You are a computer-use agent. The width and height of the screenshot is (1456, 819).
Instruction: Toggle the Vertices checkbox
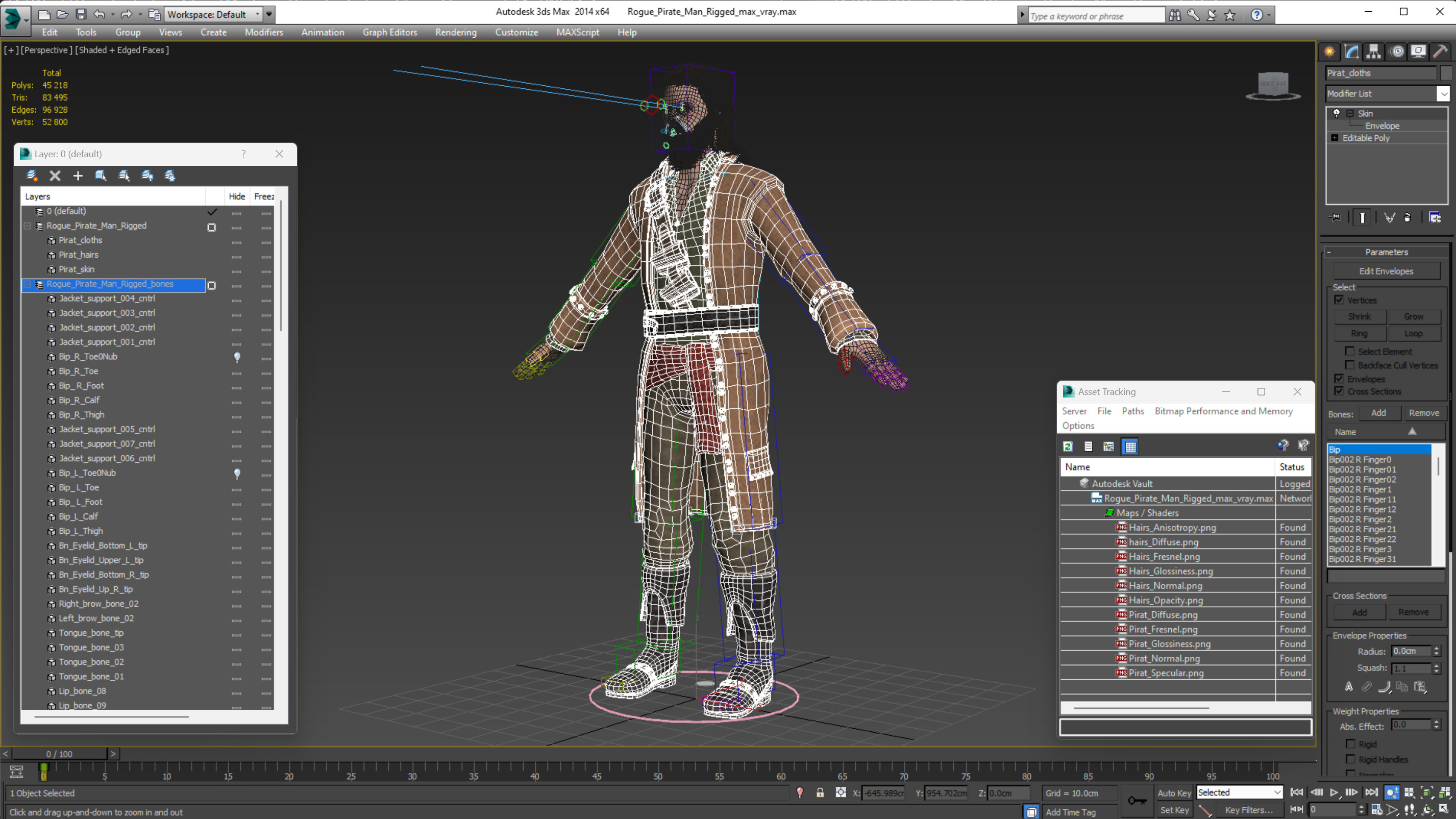(x=1339, y=300)
